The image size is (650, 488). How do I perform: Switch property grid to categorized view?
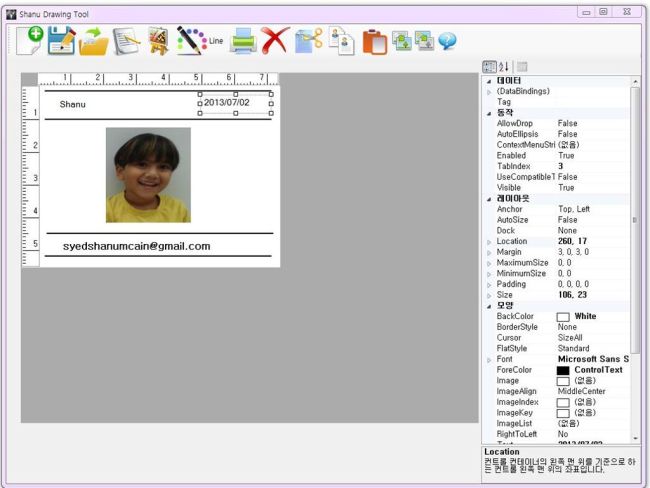tap(489, 67)
